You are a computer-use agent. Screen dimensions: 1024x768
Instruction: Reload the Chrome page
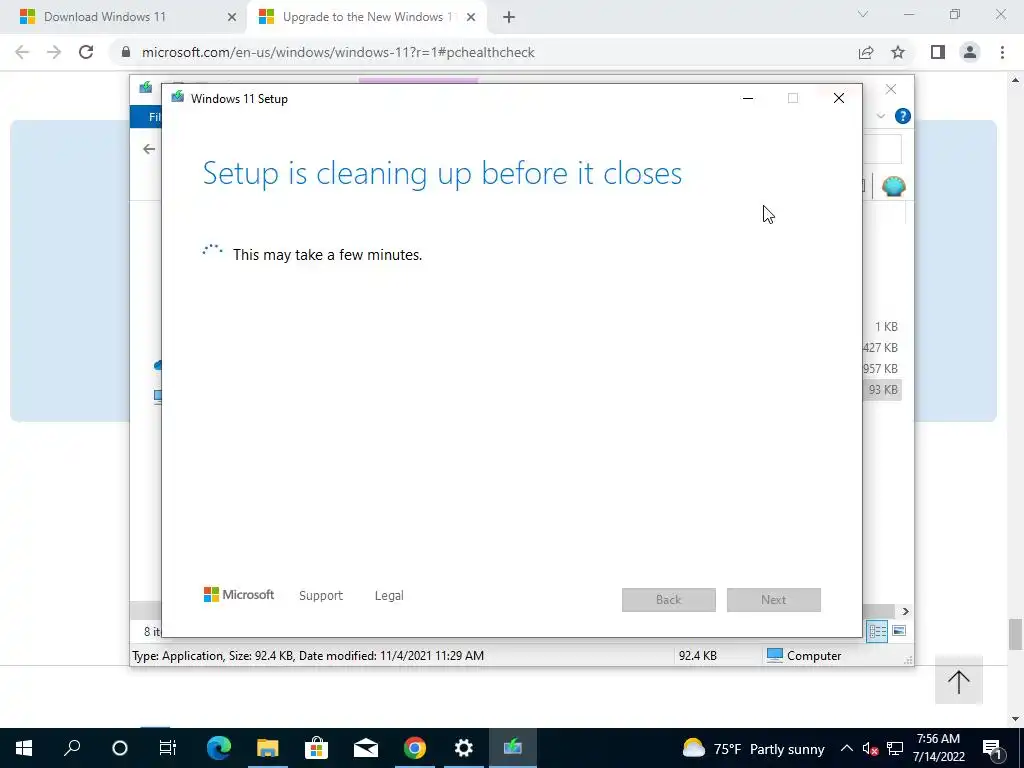86,52
